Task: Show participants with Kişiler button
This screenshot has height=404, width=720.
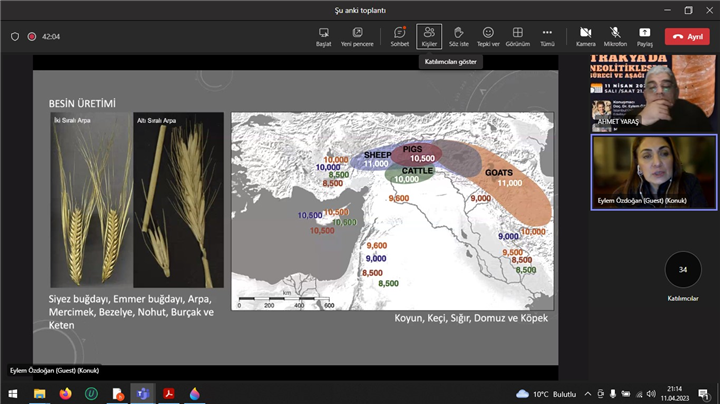Action: pos(429,37)
